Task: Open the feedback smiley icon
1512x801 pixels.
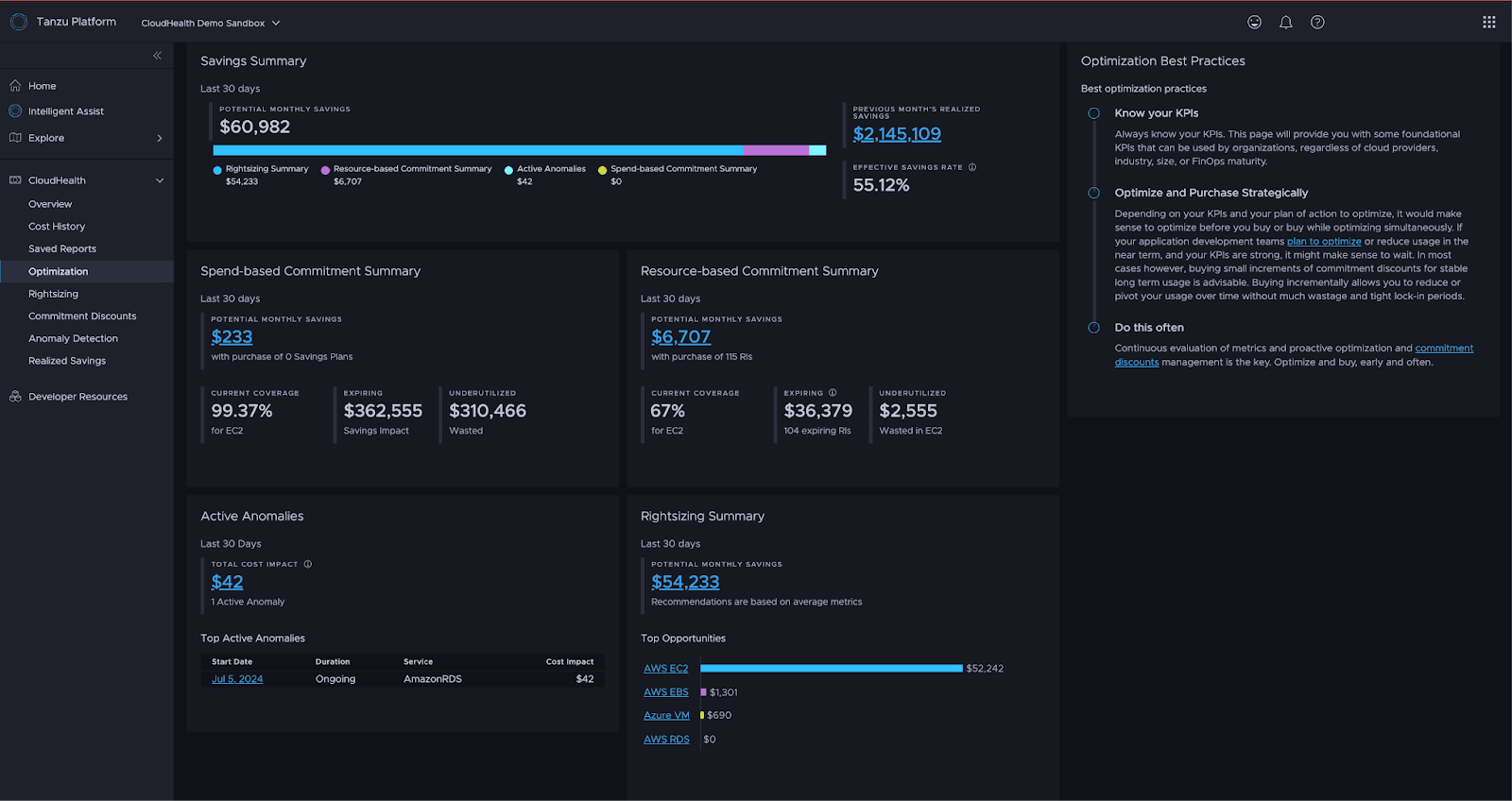Action: coord(1254,23)
